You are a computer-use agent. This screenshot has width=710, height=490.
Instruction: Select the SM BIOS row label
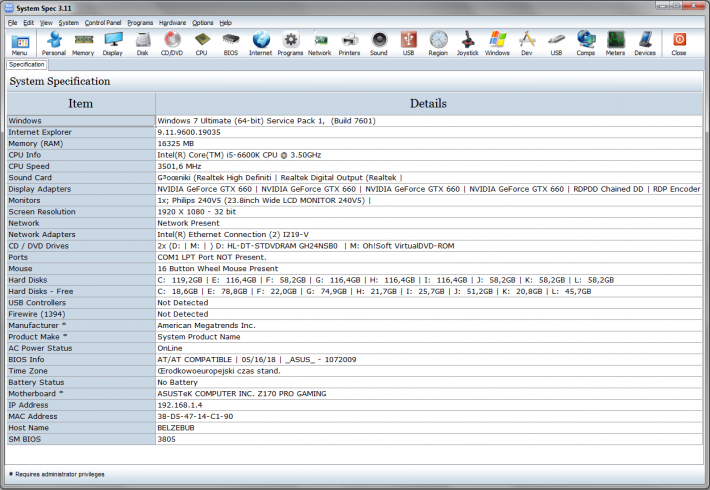tap(81, 439)
